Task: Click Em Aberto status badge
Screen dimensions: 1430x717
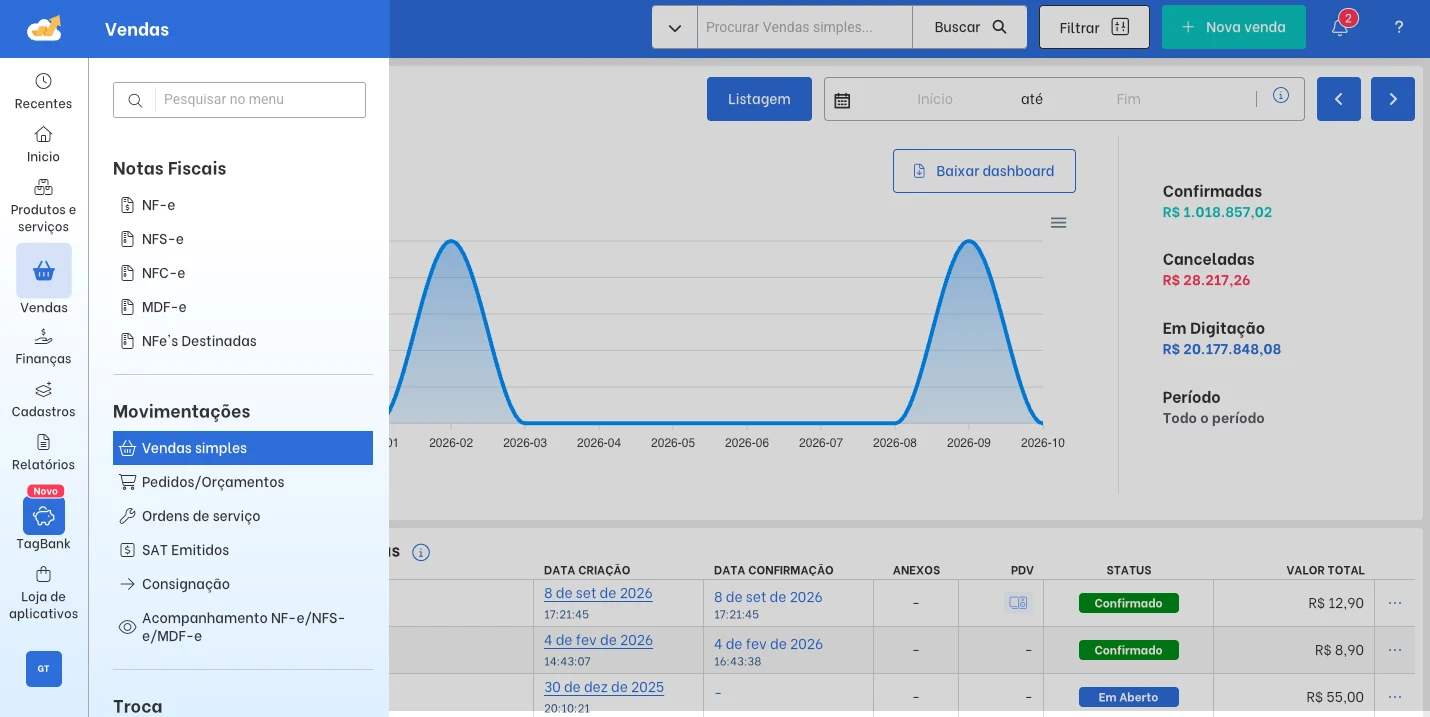Action: 1128,697
